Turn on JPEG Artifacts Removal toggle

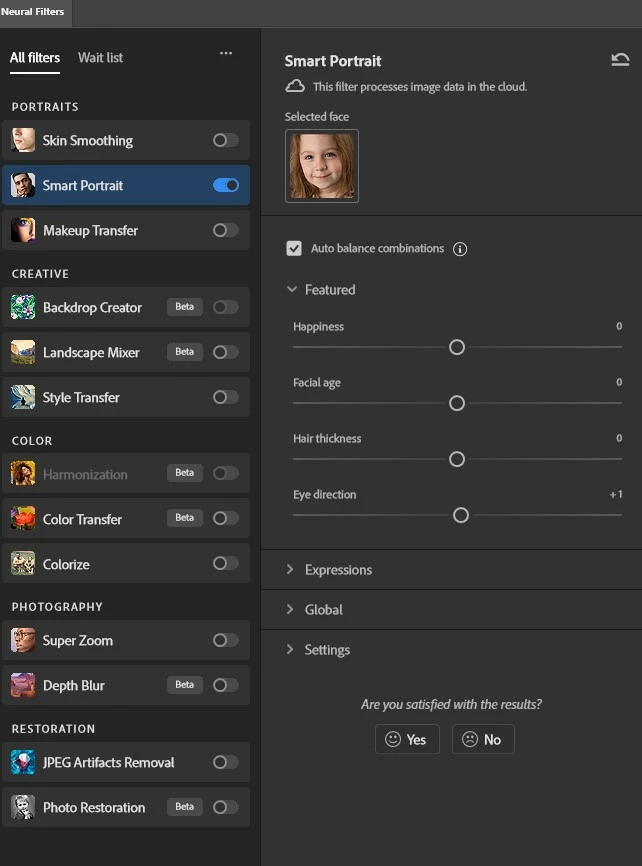tap(226, 762)
